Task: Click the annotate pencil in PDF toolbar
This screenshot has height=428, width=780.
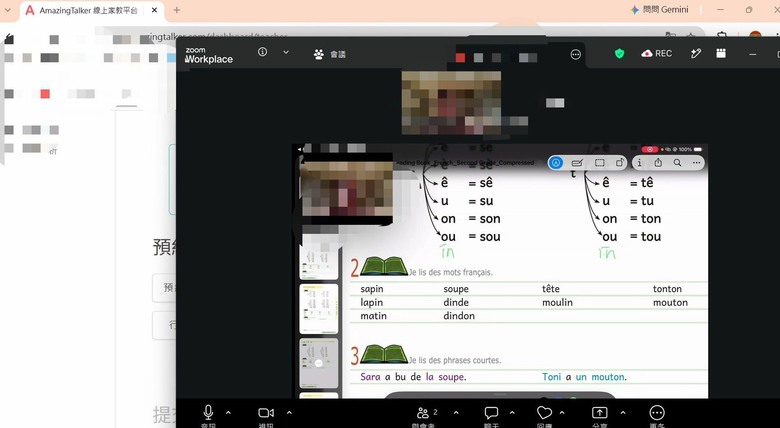Action: point(577,163)
